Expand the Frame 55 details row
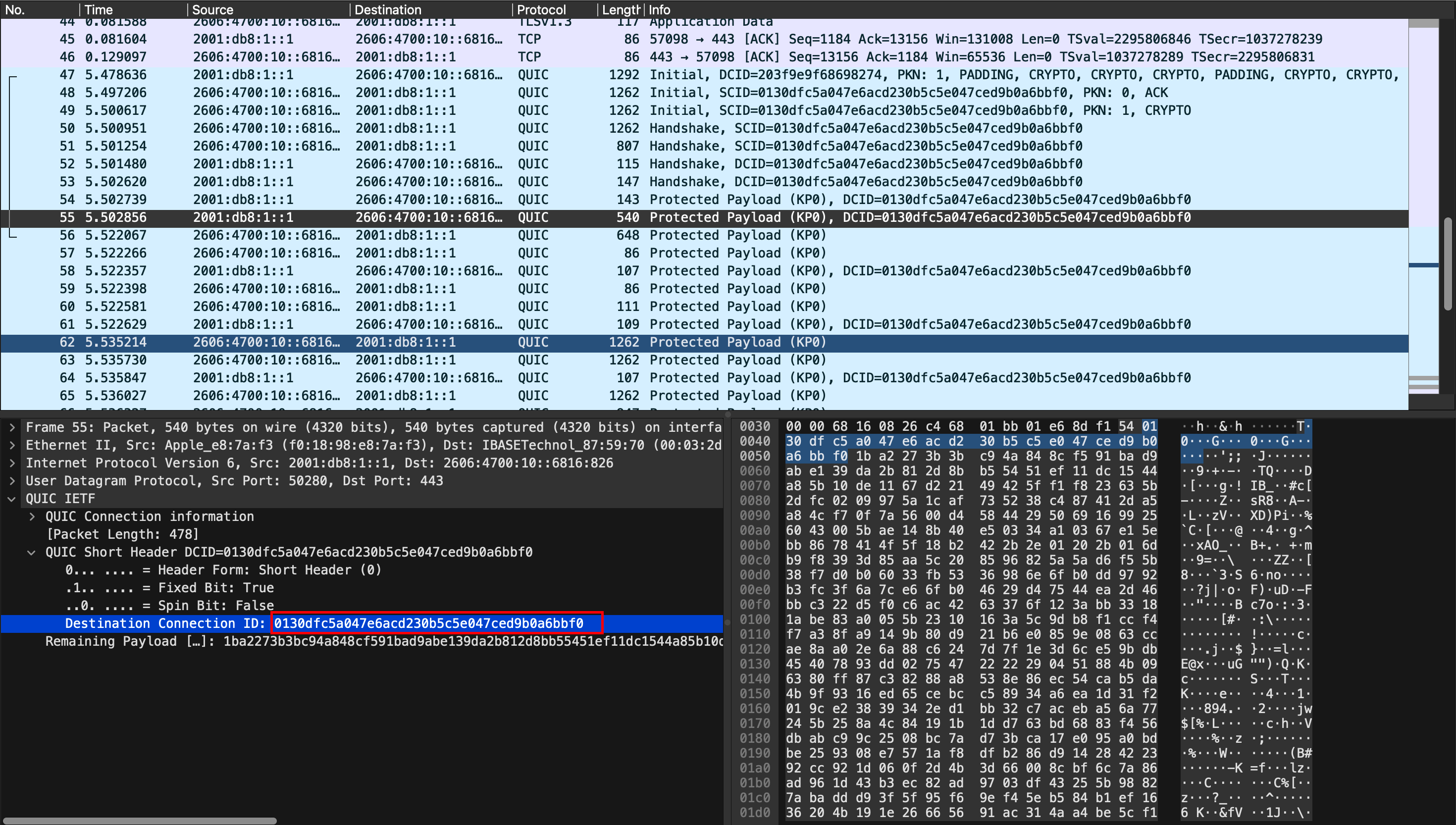The height and width of the screenshot is (825, 1456). [12, 427]
